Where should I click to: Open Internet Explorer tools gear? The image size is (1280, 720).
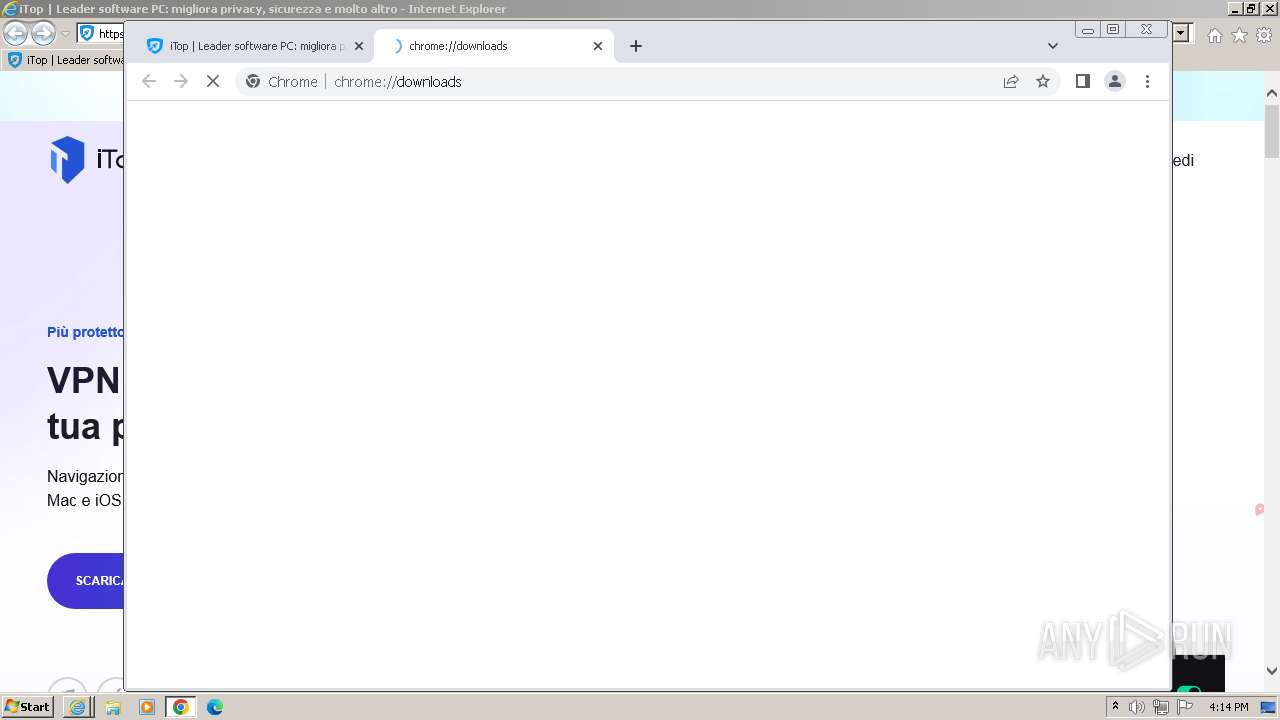[x=1264, y=35]
